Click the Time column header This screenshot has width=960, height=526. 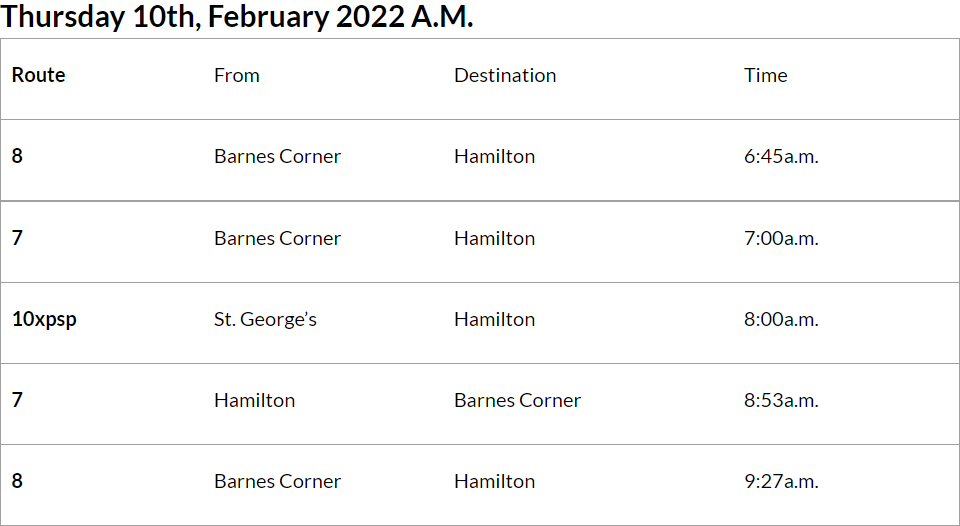click(765, 75)
